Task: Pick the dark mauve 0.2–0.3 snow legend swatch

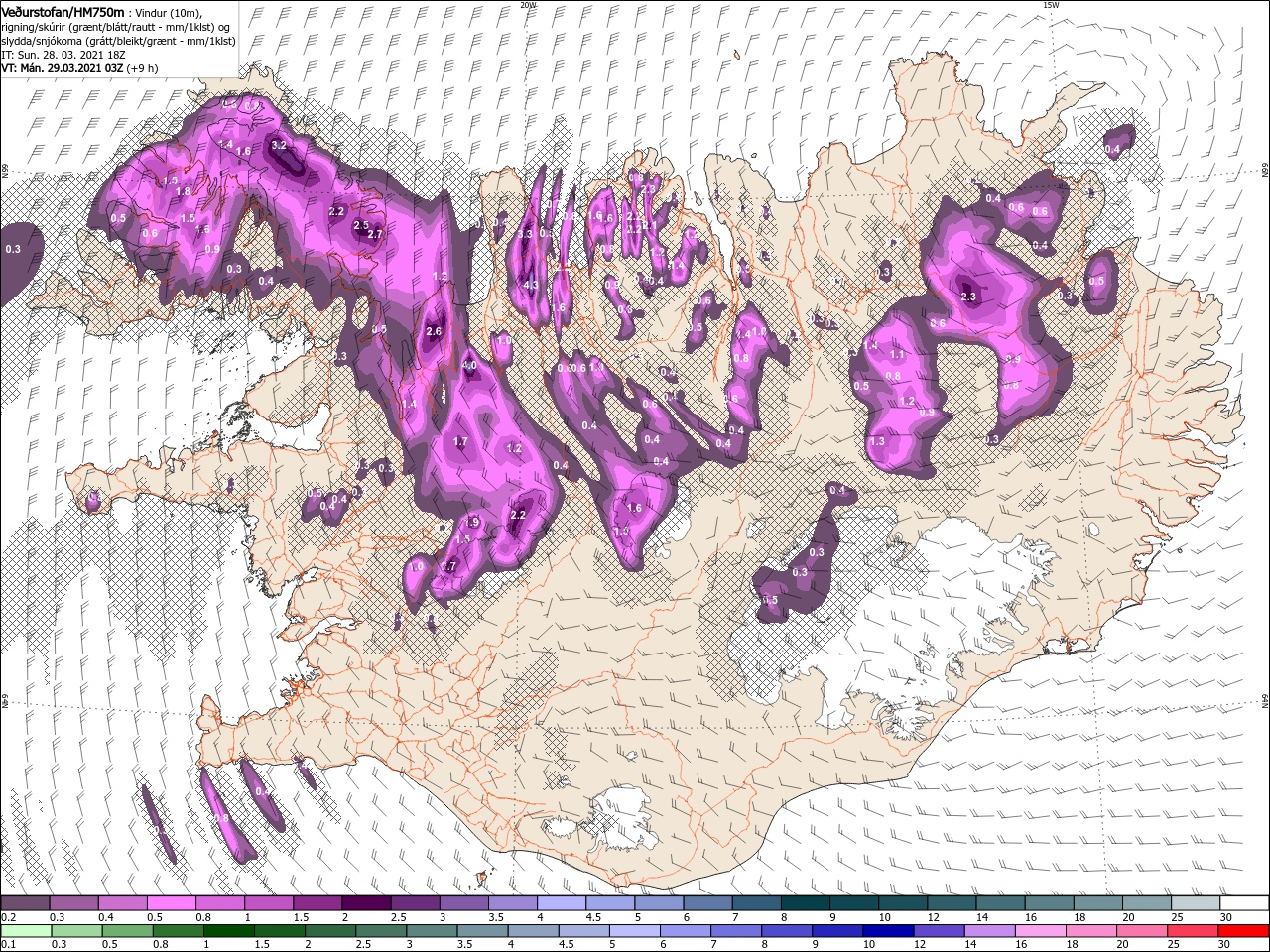Action: (x=24, y=903)
